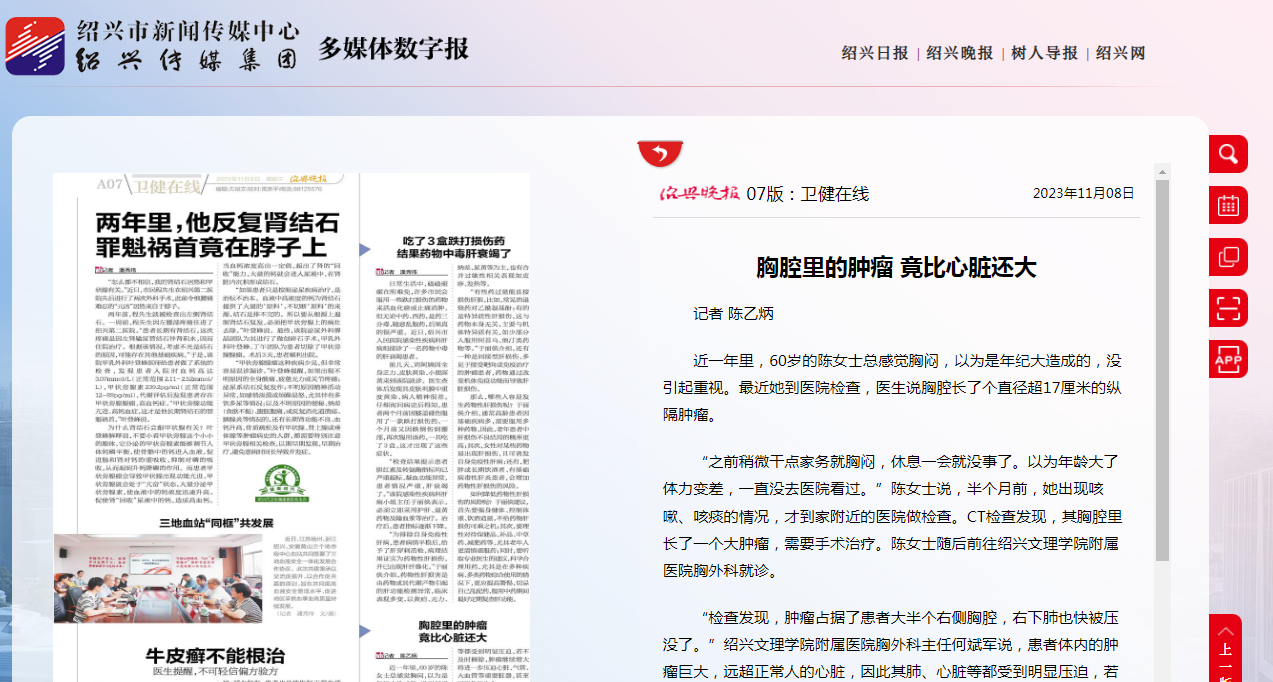The image size is (1273, 682).
Task: Click the byline 记者 陈乙炳
Action: pos(733,313)
